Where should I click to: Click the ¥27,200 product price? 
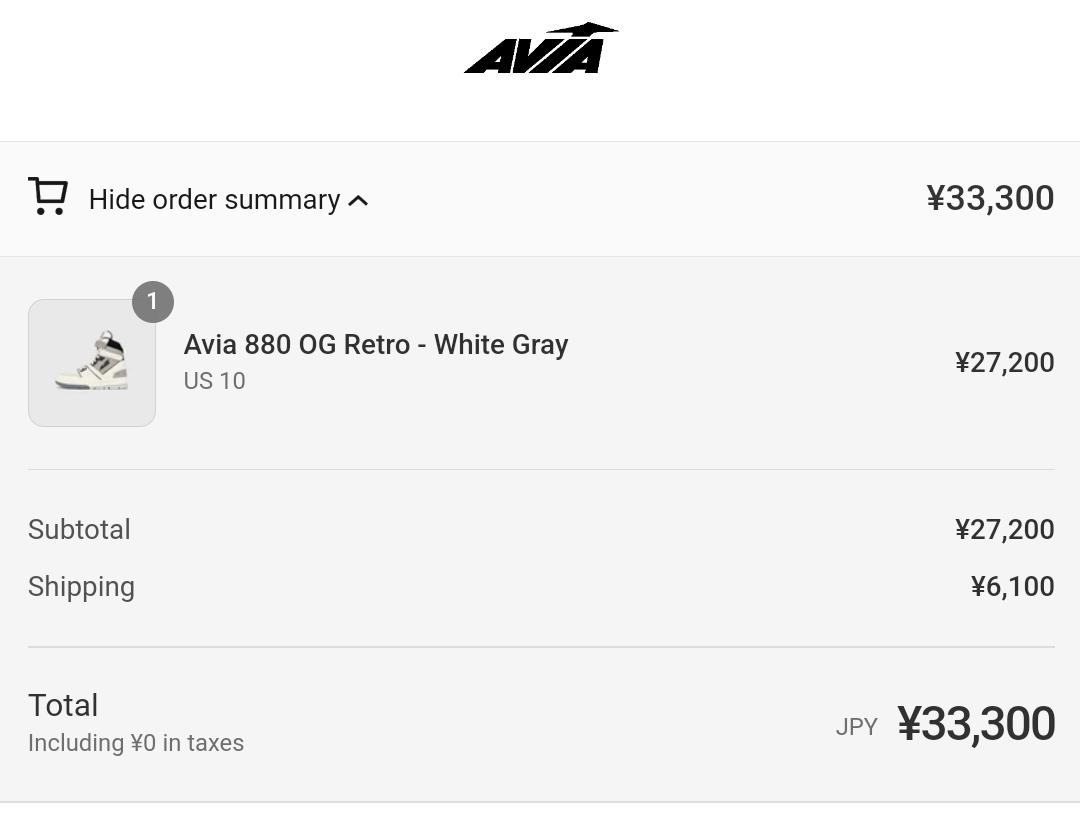coord(1004,362)
